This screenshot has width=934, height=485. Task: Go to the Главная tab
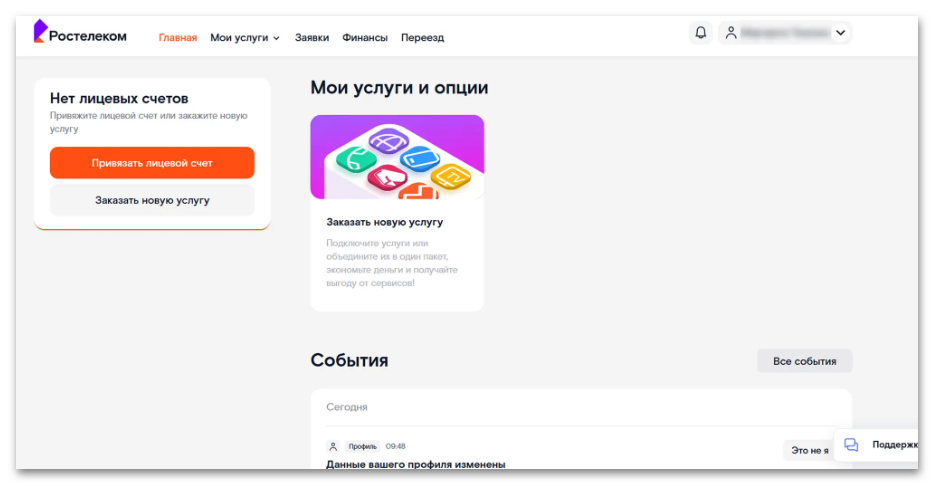[x=178, y=38]
